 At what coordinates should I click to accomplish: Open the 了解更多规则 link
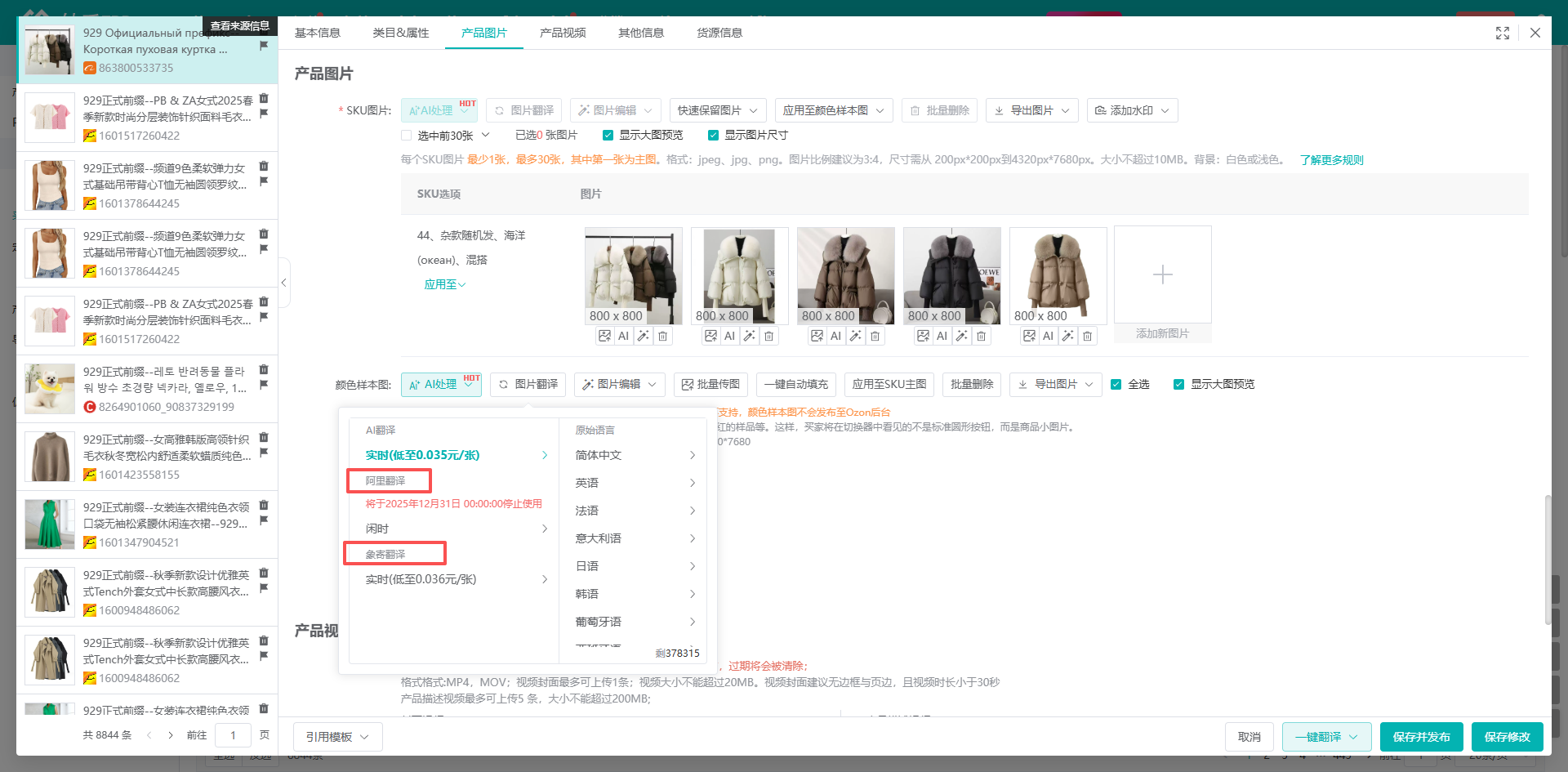(x=1331, y=160)
